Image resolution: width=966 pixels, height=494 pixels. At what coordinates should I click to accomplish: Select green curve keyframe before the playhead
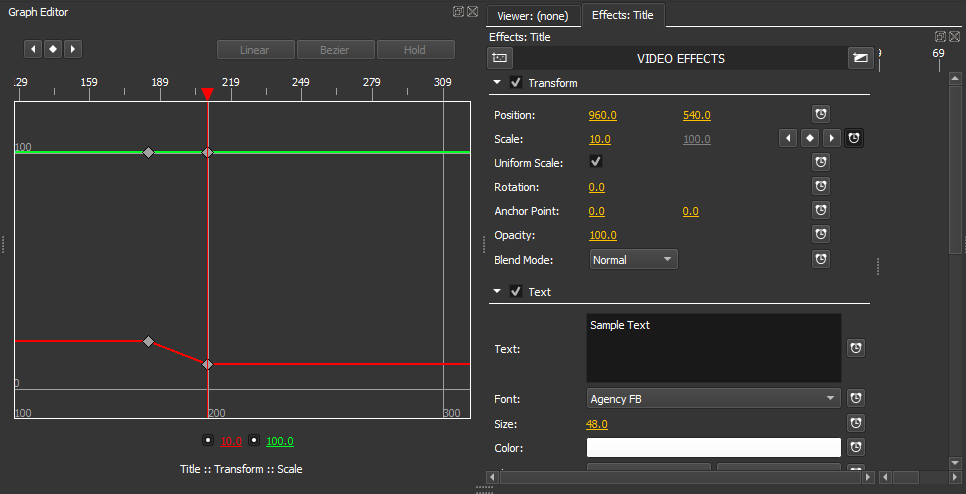click(x=148, y=152)
